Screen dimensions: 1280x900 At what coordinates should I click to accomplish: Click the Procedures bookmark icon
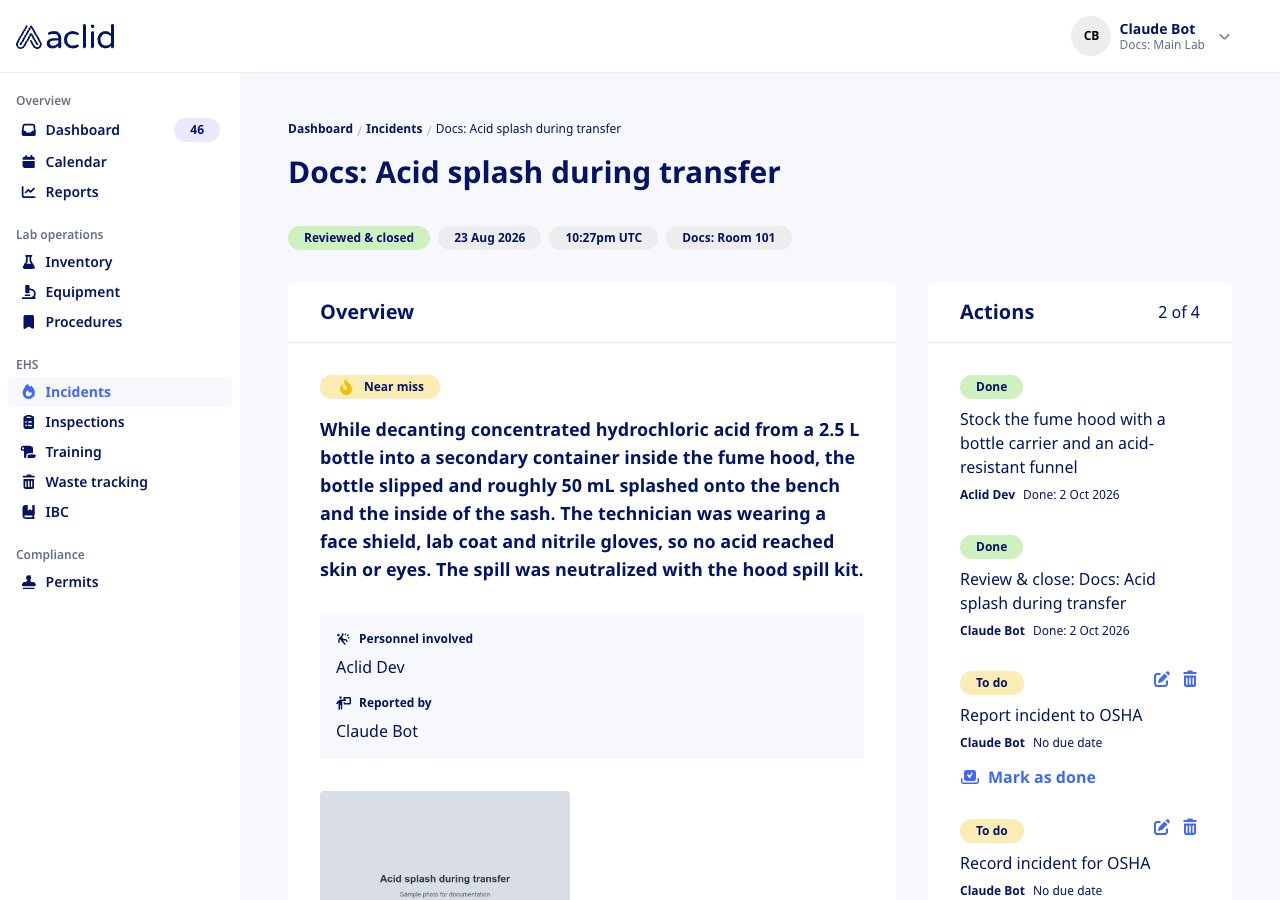tap(29, 322)
